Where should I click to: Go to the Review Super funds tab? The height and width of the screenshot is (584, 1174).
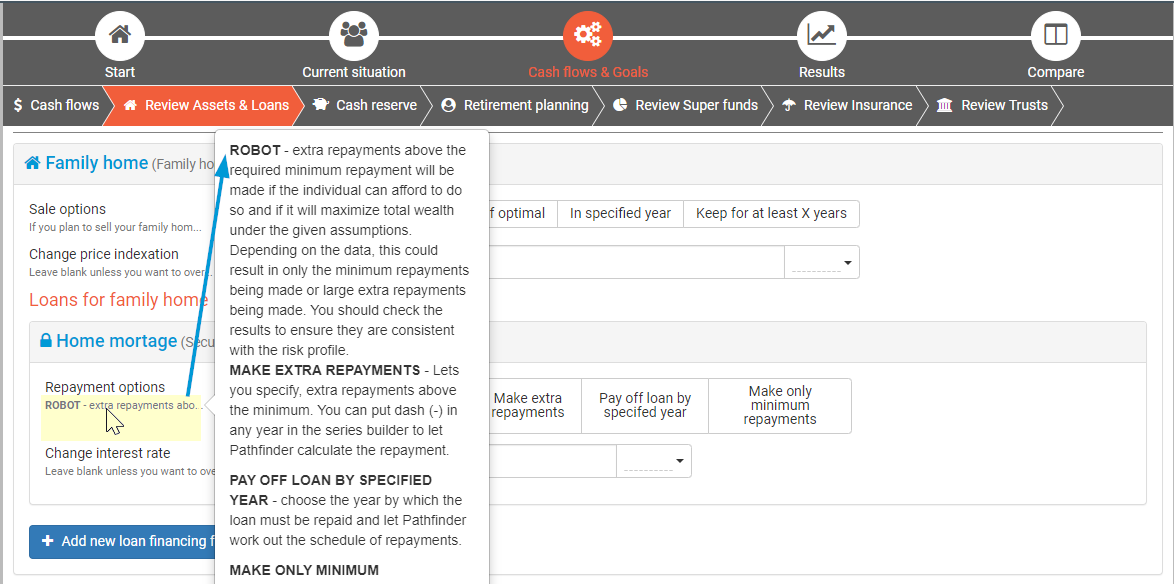click(x=685, y=105)
